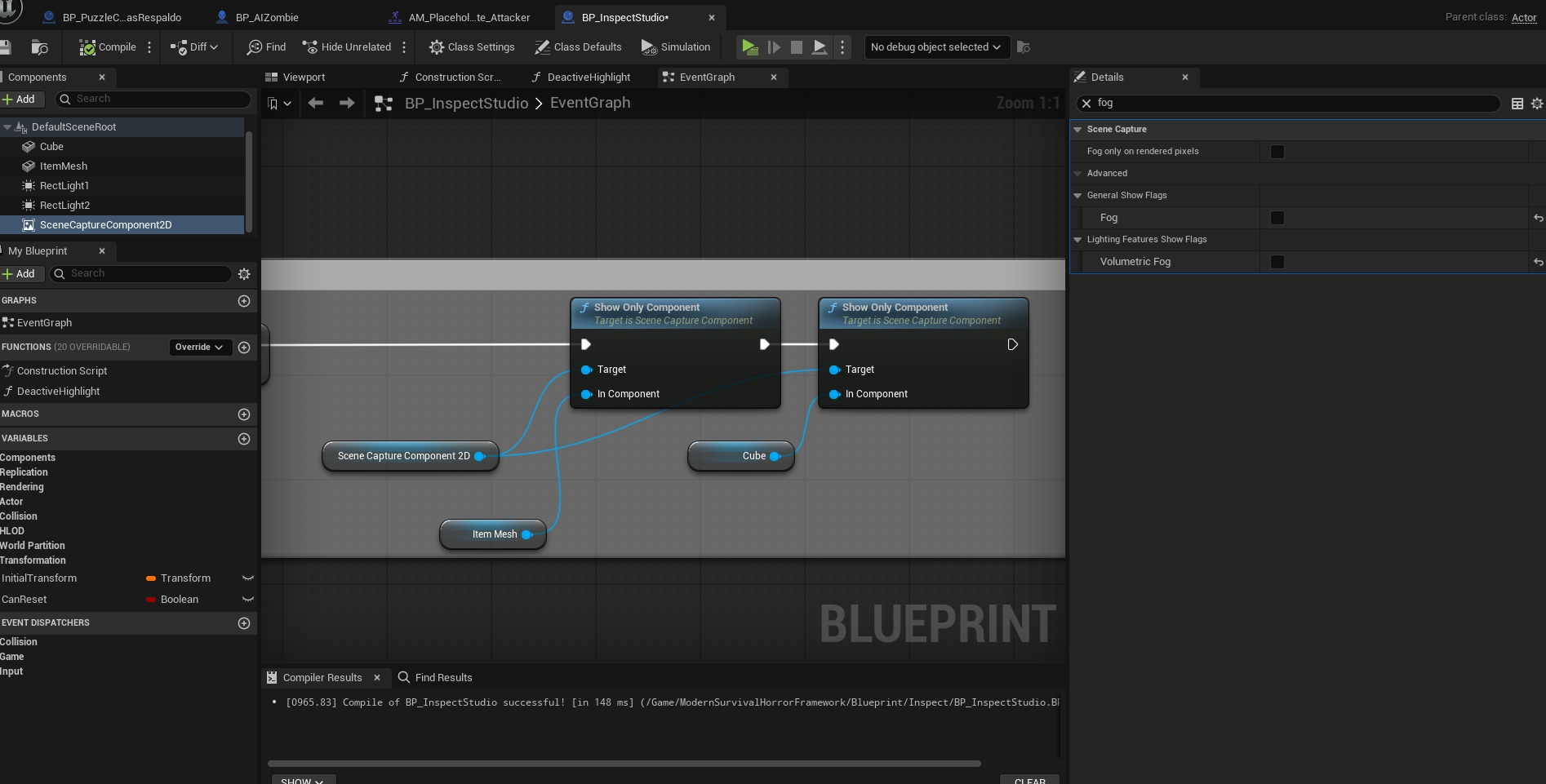This screenshot has width=1546, height=784.
Task: Select SceneCaptureComponent2D in the tree
Action: 105,225
